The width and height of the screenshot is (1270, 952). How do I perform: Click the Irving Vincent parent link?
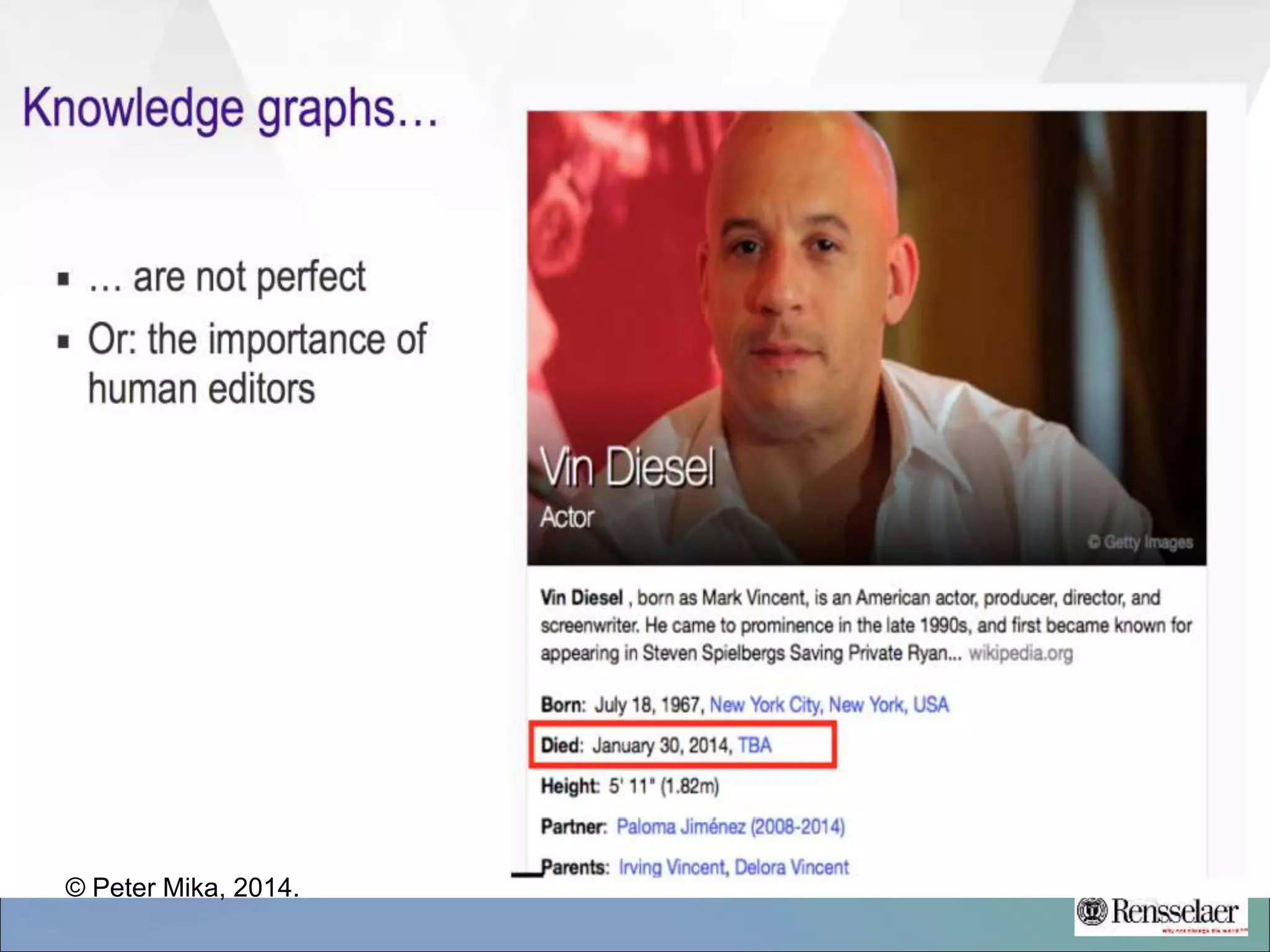[x=671, y=867]
